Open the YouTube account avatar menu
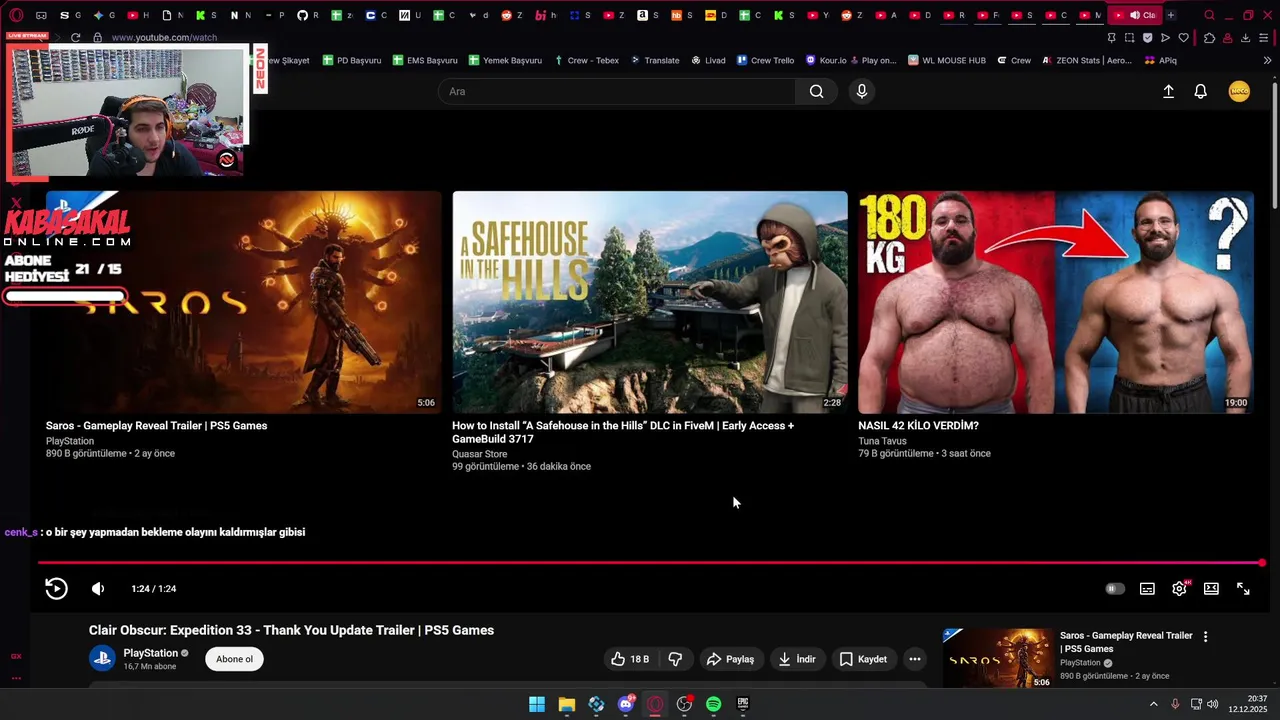 [x=1239, y=91]
